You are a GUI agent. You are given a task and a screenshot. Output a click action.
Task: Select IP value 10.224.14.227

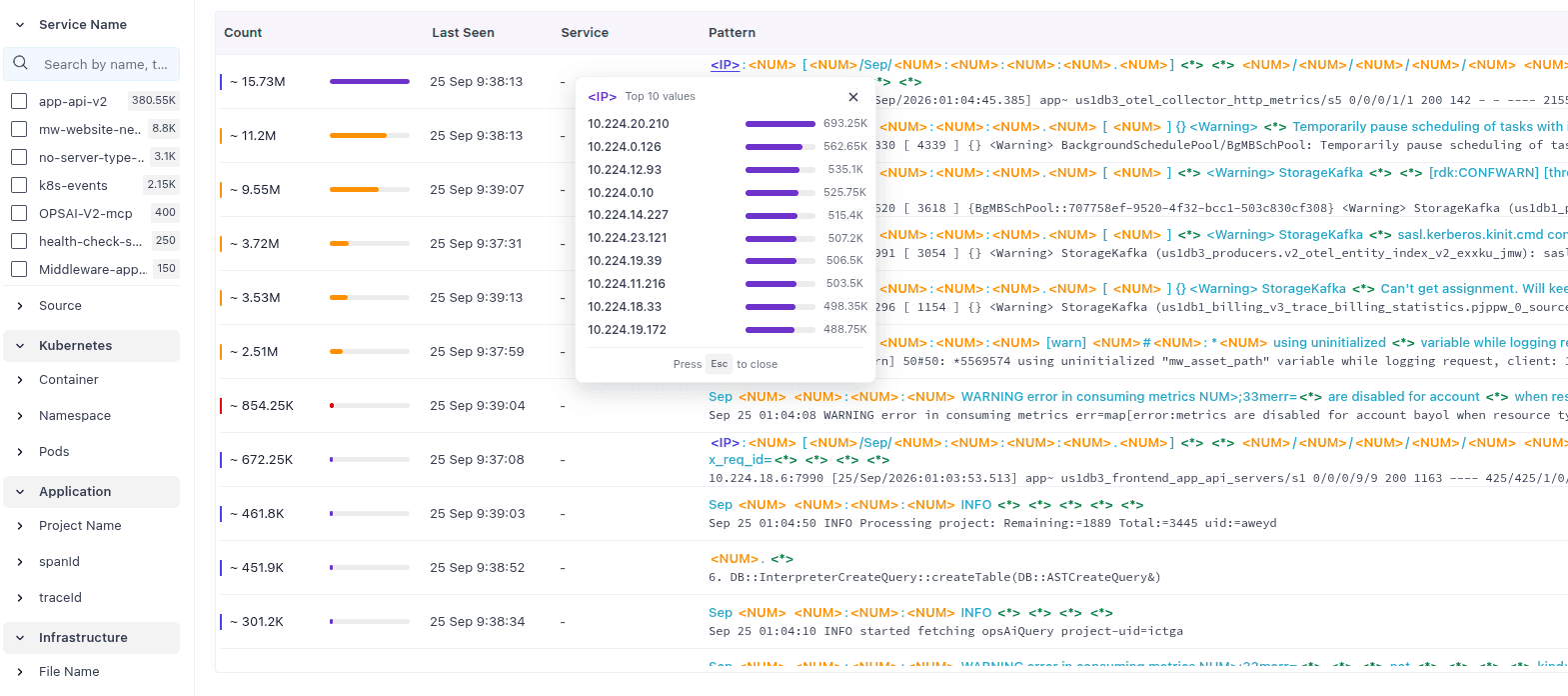pos(629,215)
